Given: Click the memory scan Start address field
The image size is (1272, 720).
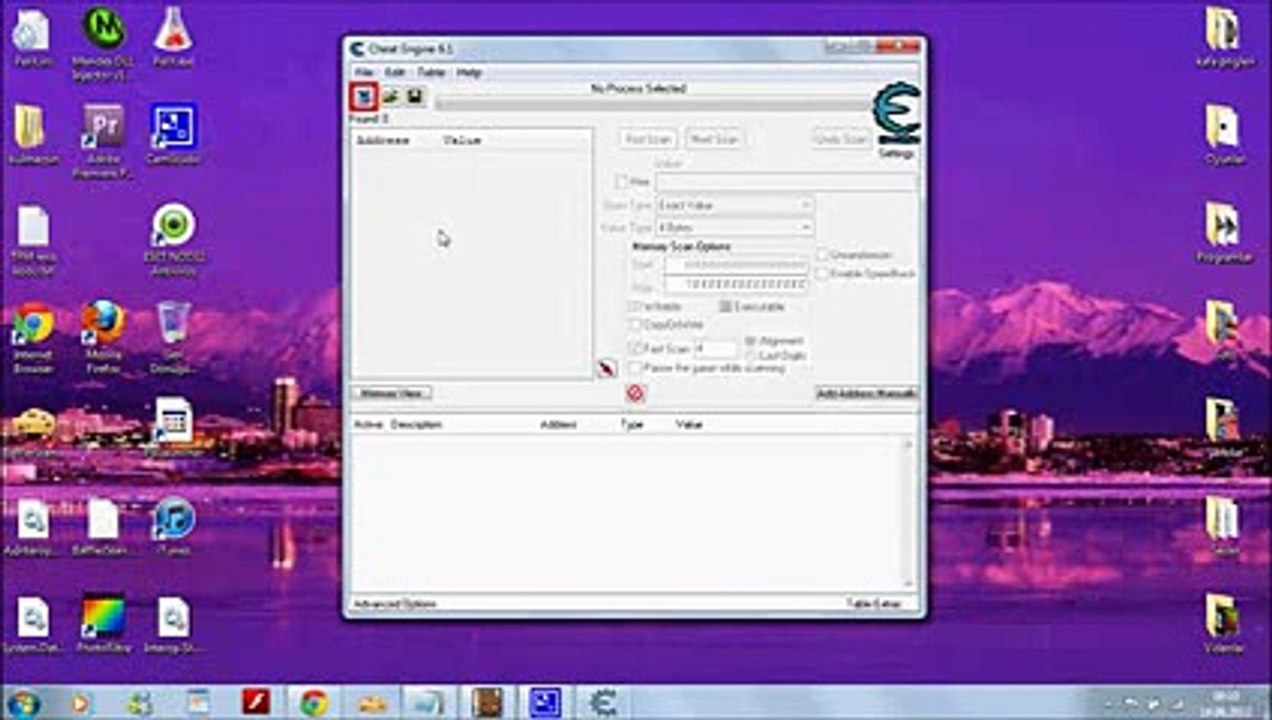Looking at the screenshot, I should coord(736,266).
